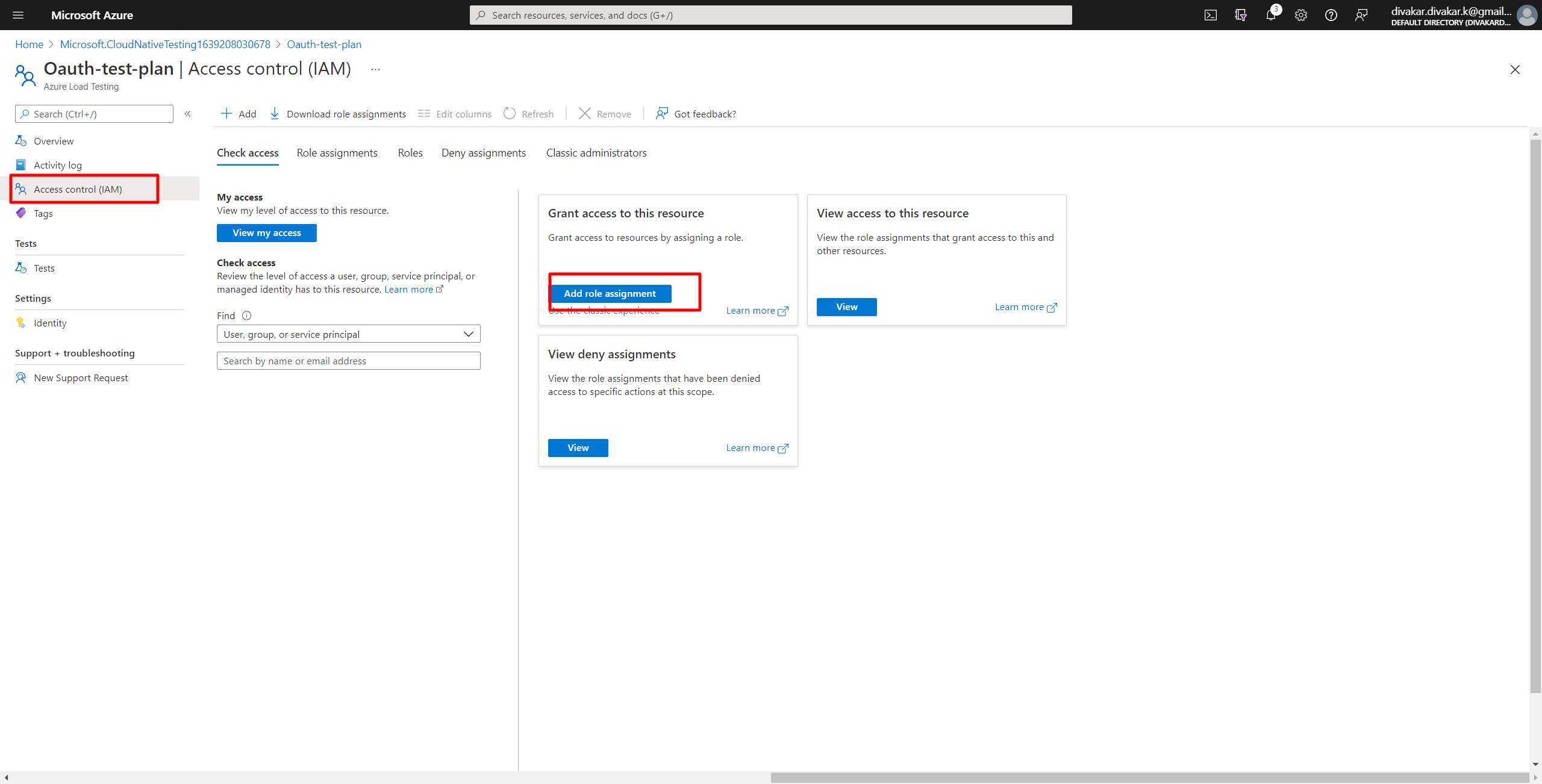Switch to the Classic administrators tab
The height and width of the screenshot is (784, 1542).
coord(596,153)
